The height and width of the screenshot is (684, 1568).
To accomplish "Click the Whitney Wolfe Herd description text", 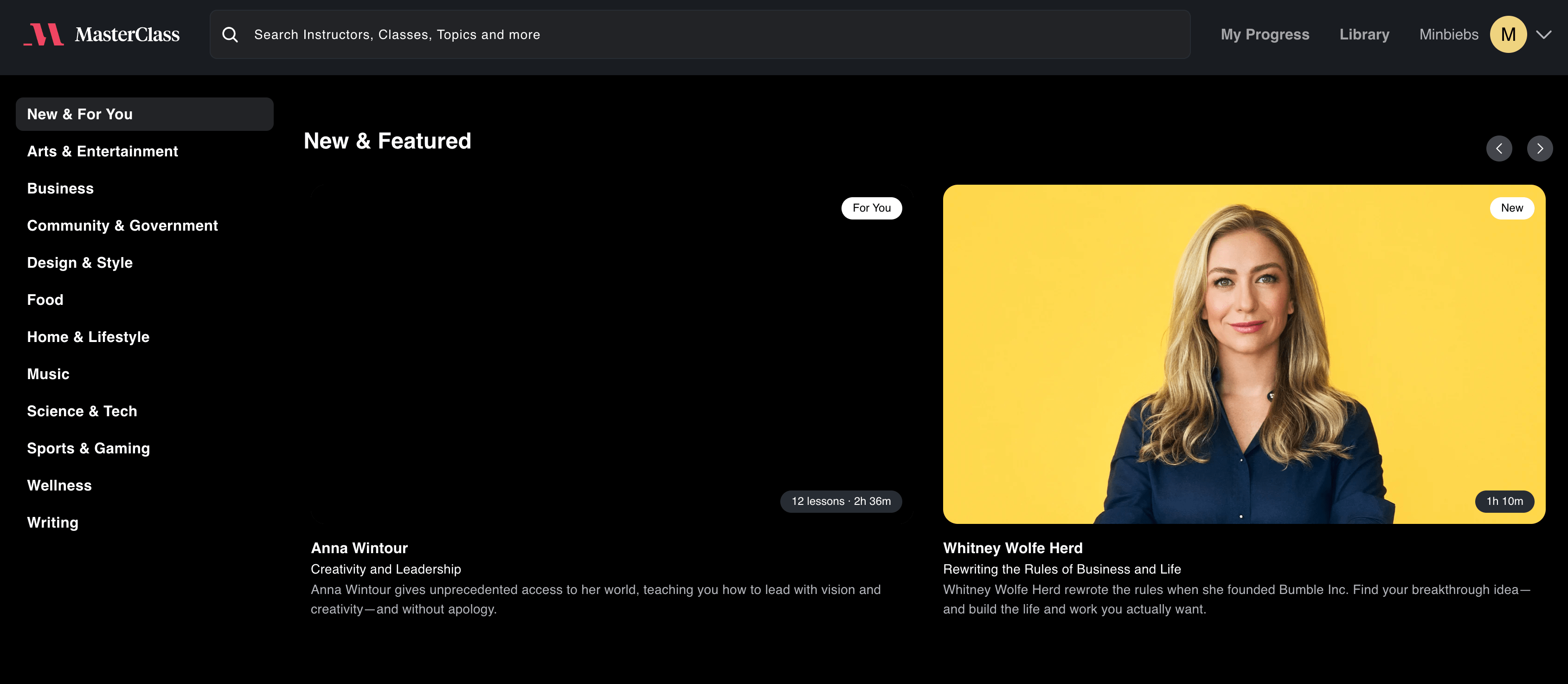I will 1236,600.
